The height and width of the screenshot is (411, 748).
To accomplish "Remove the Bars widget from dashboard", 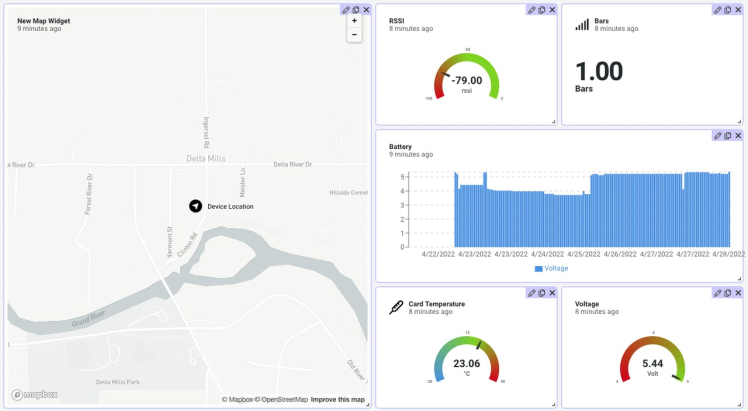I will click(738, 10).
